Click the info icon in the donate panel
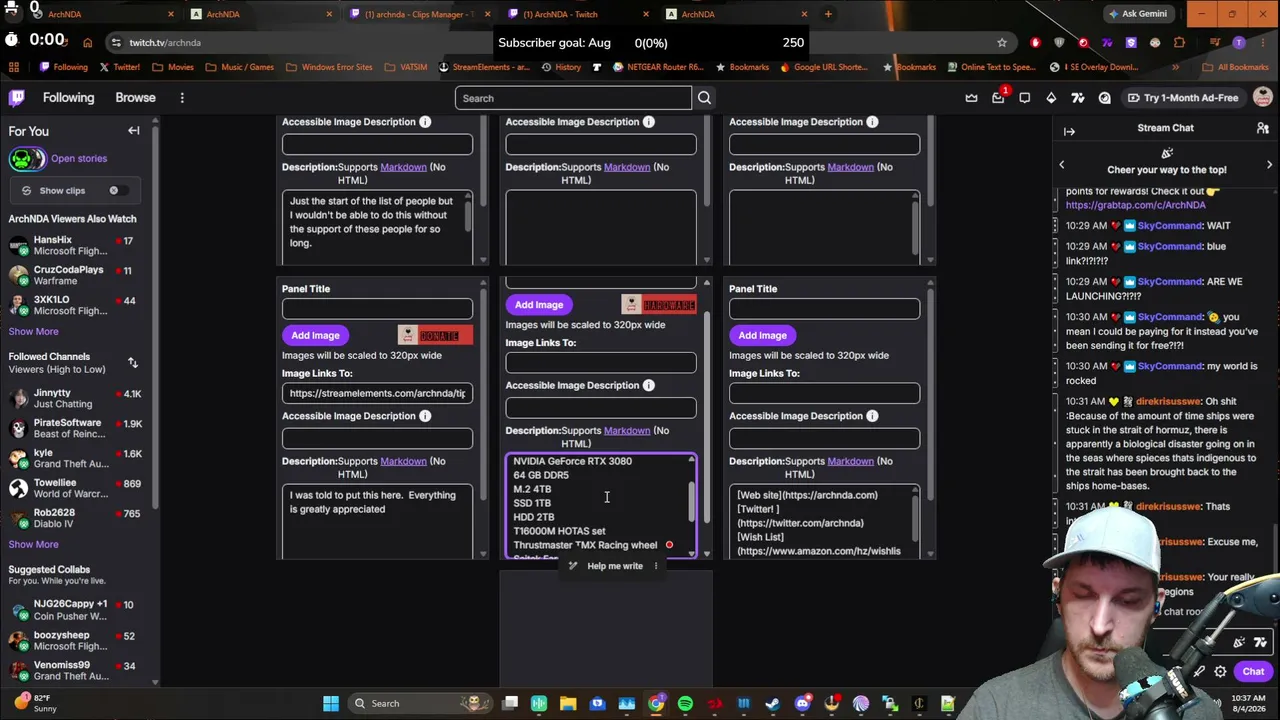 [x=425, y=416]
